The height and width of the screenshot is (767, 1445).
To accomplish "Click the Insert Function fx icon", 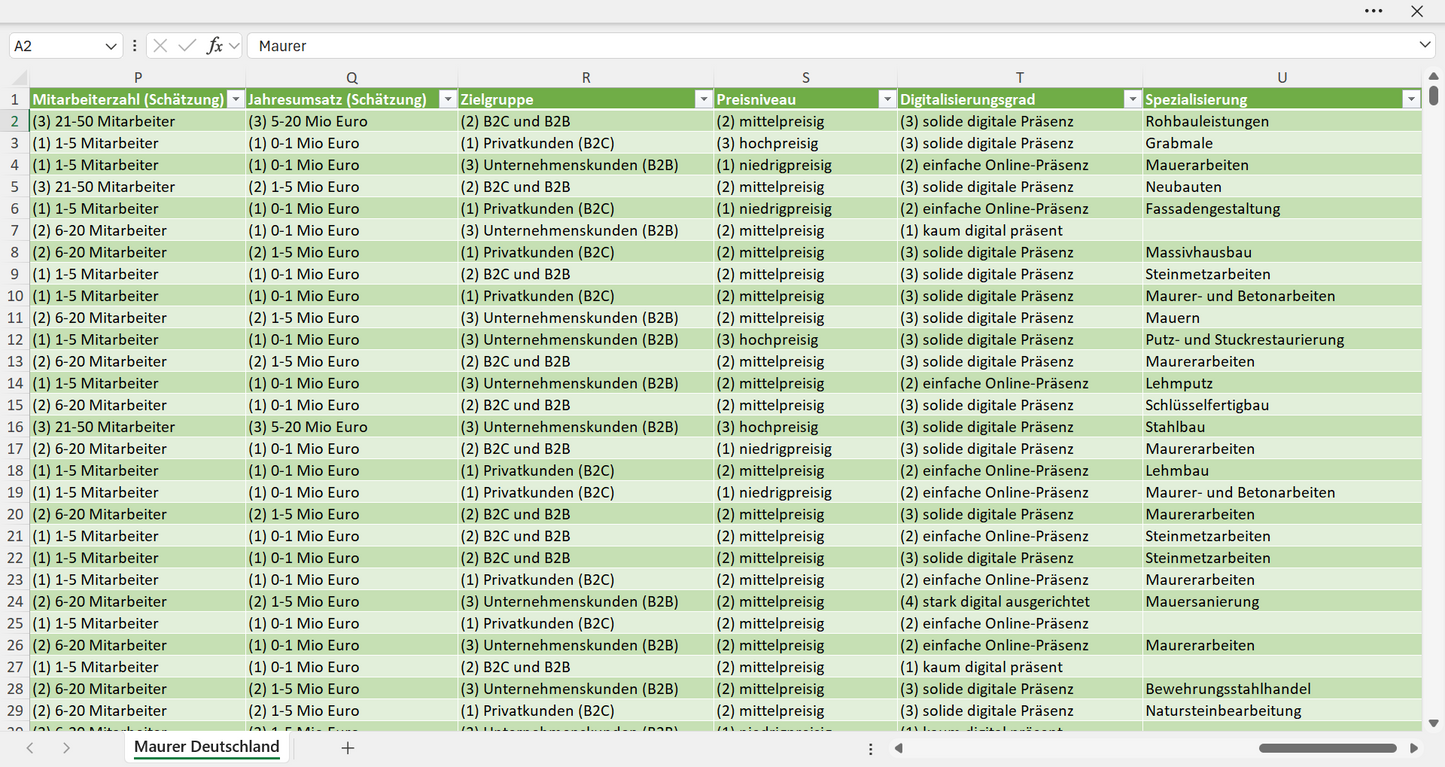I will pos(214,46).
